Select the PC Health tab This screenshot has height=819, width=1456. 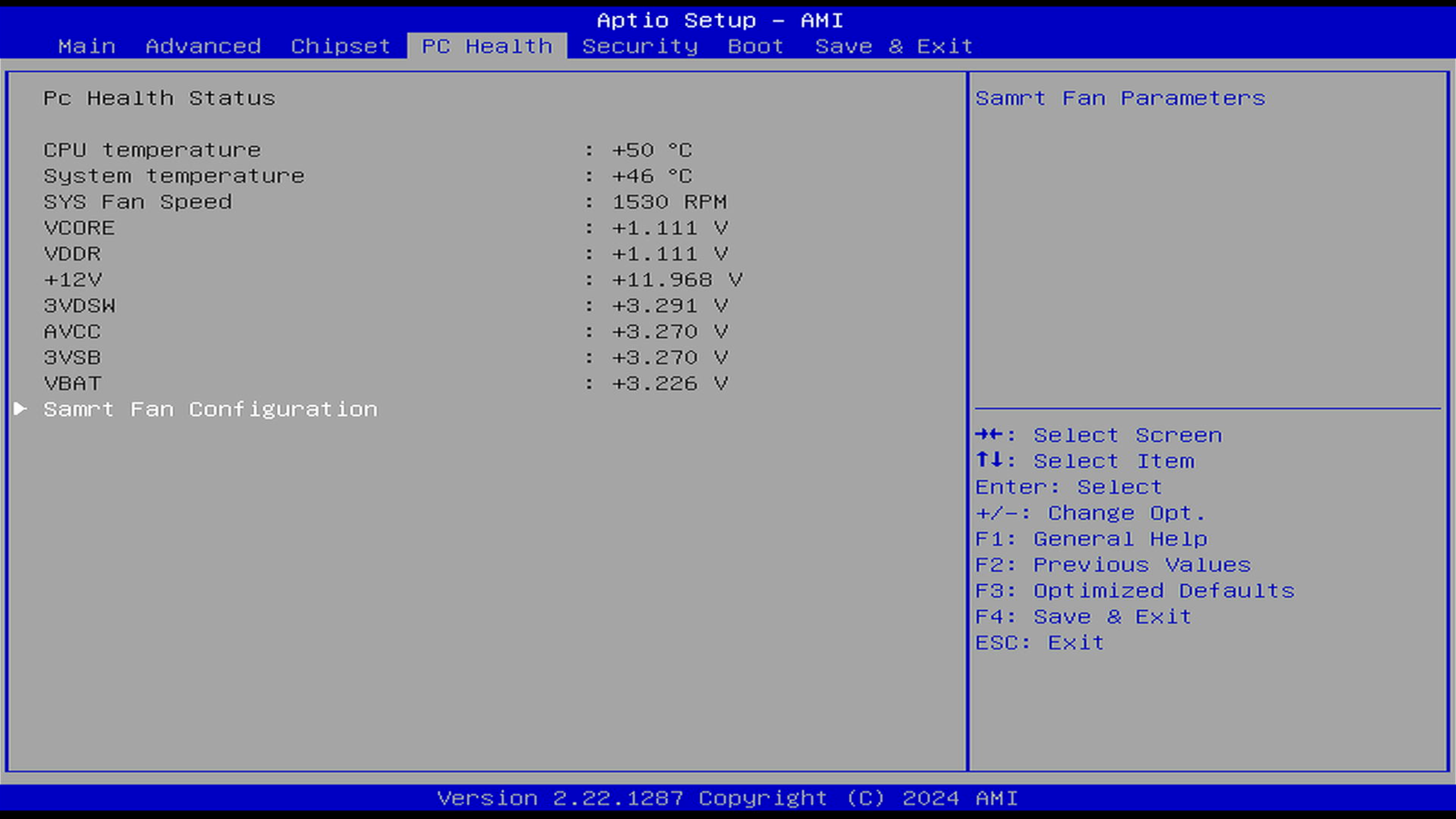tap(487, 46)
